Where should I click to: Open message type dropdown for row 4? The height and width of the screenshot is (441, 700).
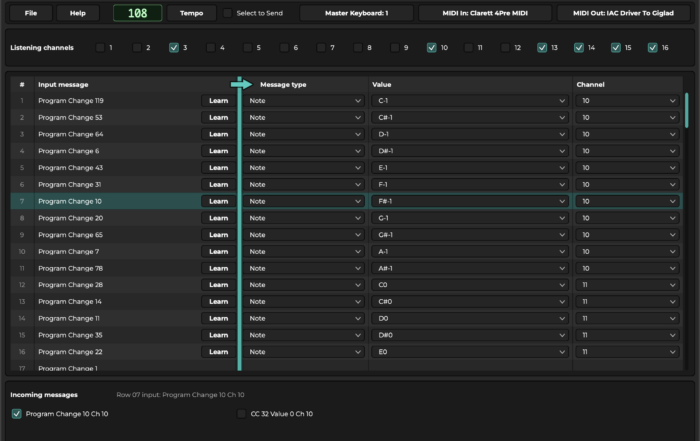(x=304, y=151)
